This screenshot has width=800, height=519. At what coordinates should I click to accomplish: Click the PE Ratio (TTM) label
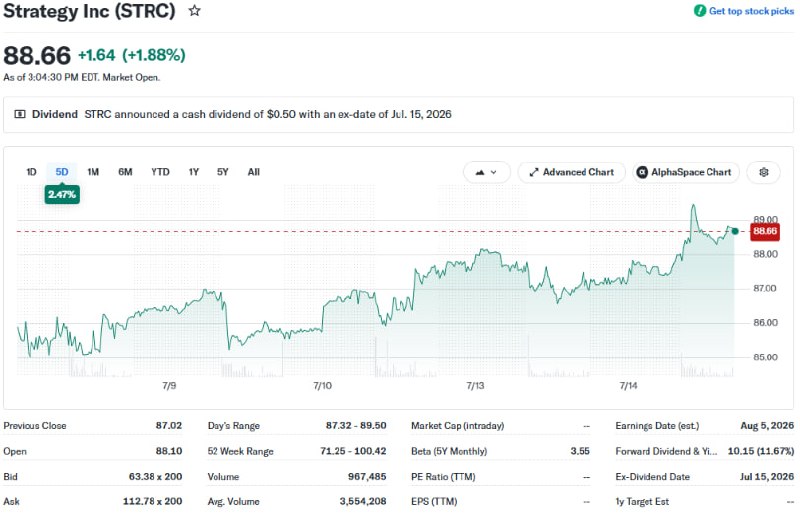pos(443,477)
